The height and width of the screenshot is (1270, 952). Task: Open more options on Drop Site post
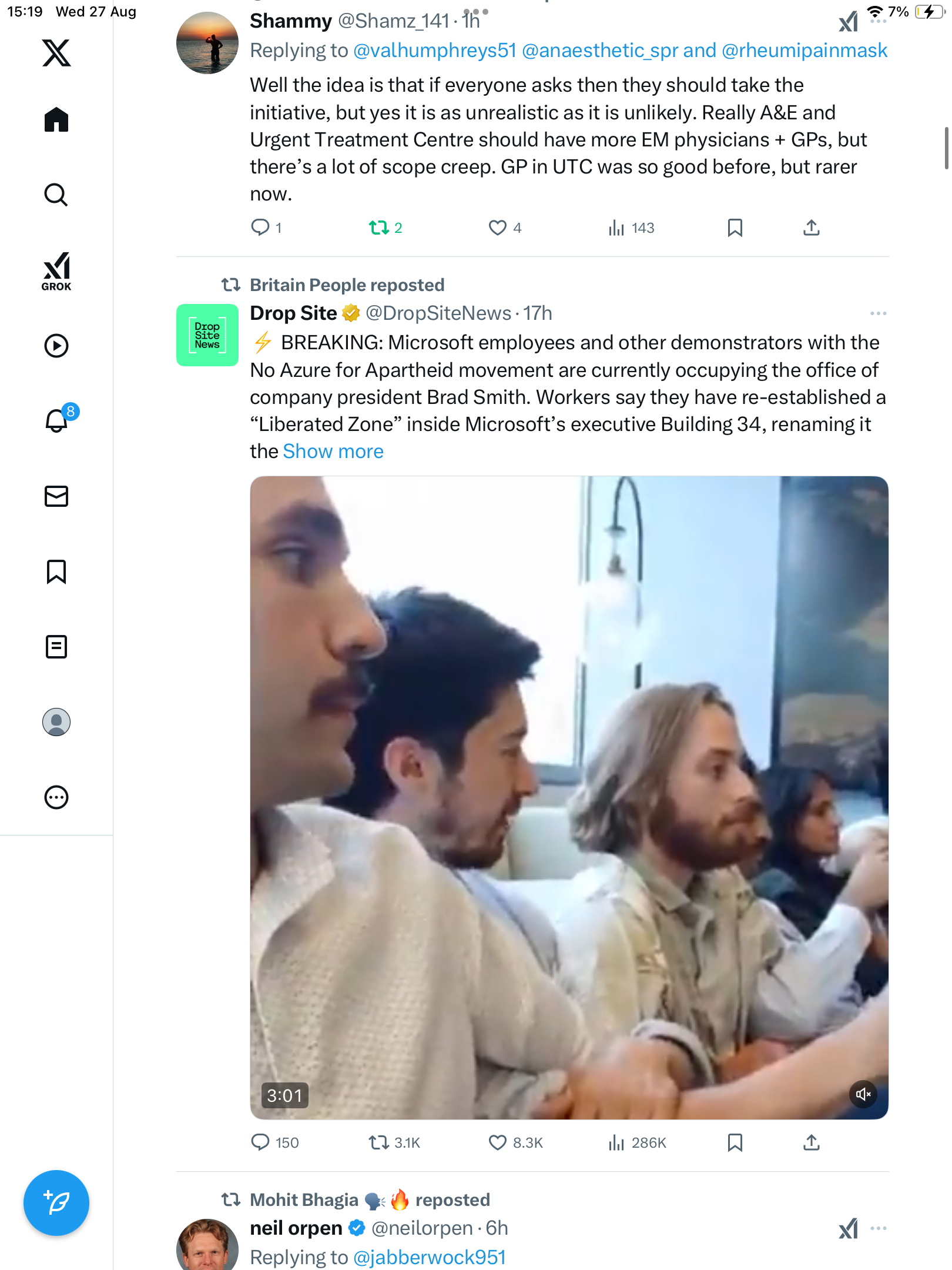[878, 313]
